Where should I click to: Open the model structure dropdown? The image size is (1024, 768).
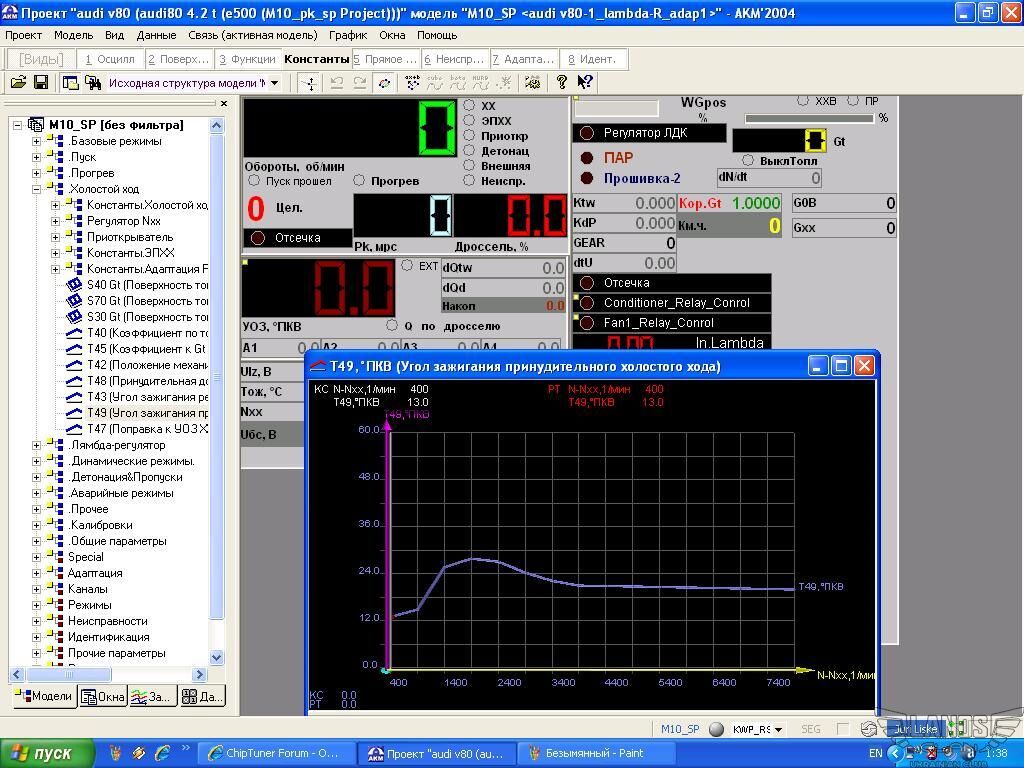click(x=274, y=83)
